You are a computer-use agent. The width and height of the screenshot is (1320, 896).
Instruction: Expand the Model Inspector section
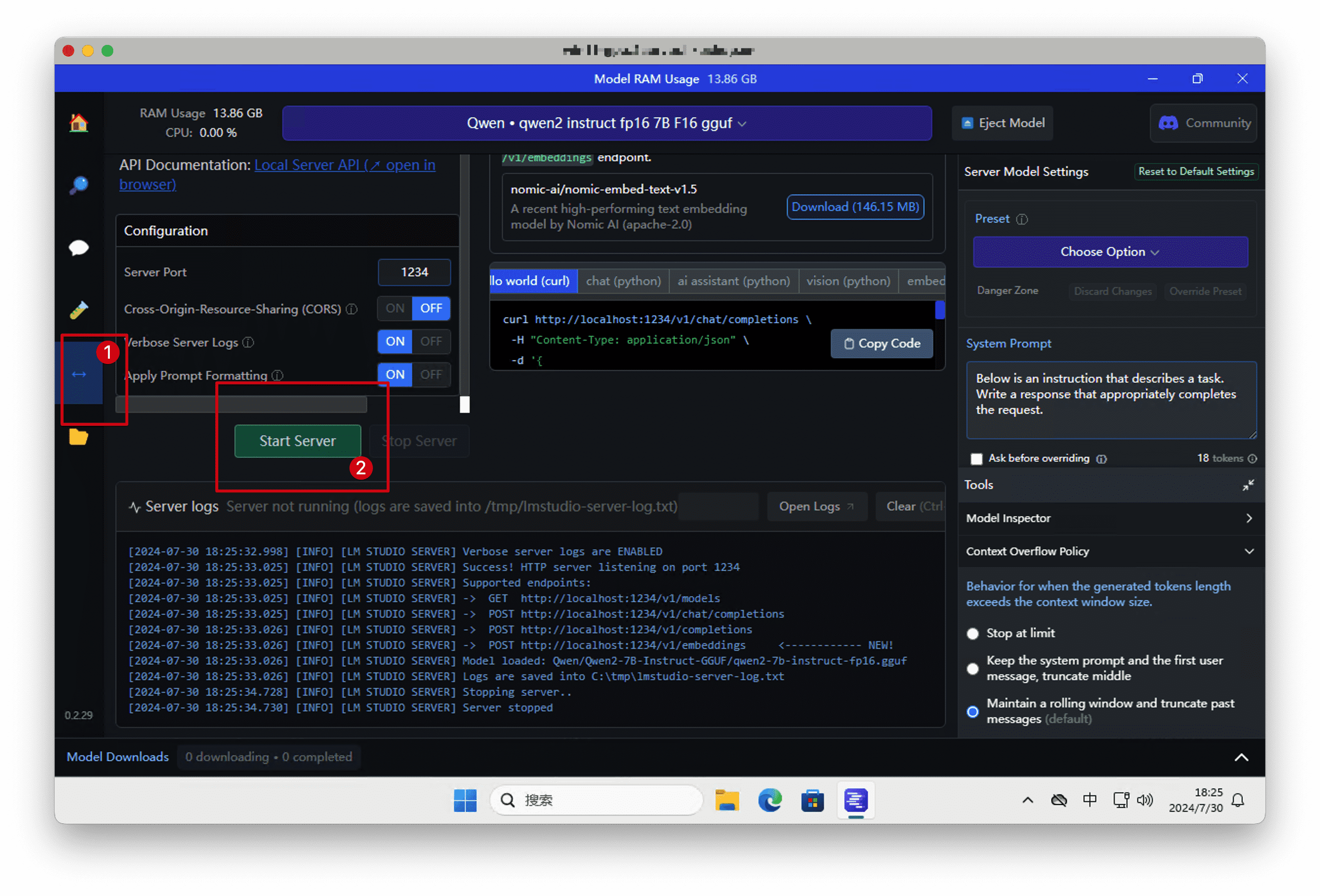(x=1111, y=518)
